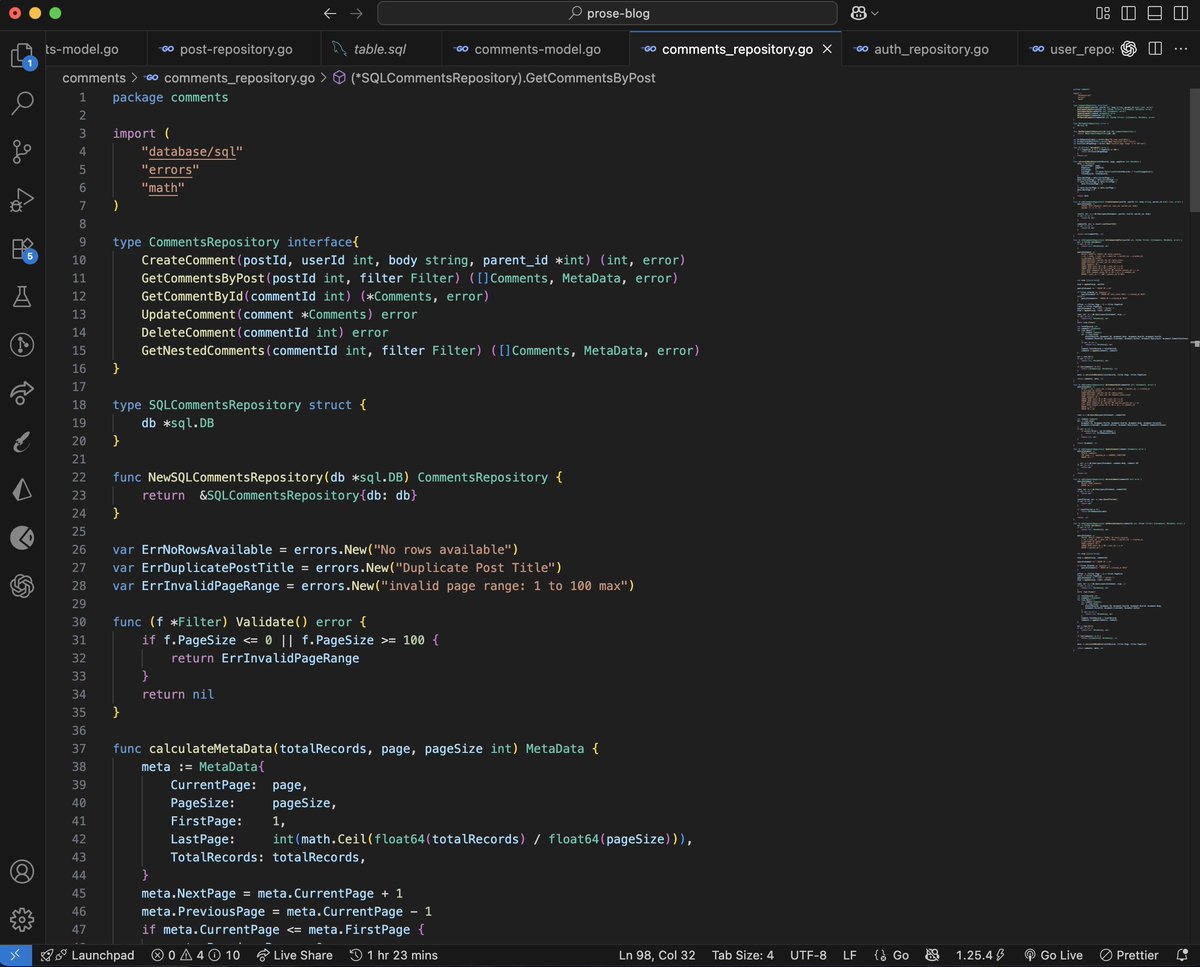This screenshot has width=1200, height=967.
Task: Switch to the table.sql tab
Action: (x=380, y=49)
